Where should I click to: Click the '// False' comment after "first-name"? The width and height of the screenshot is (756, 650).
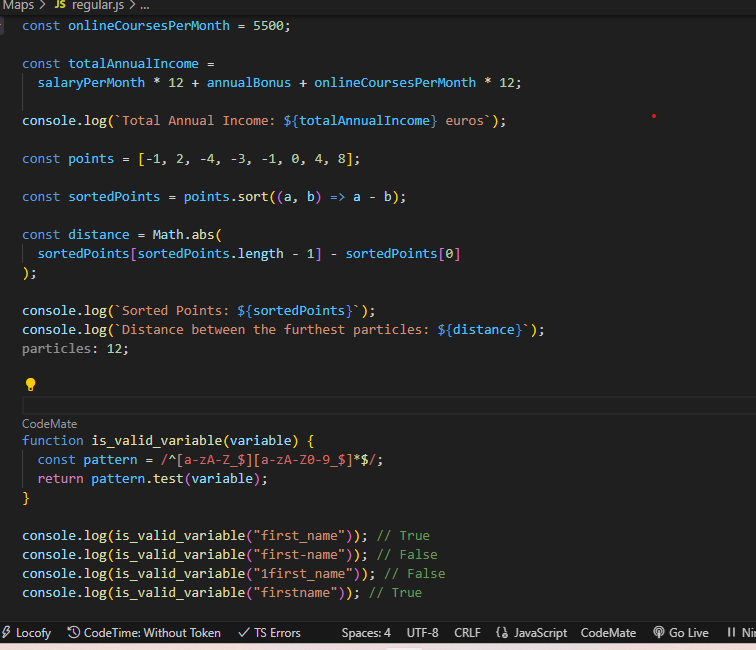407,555
